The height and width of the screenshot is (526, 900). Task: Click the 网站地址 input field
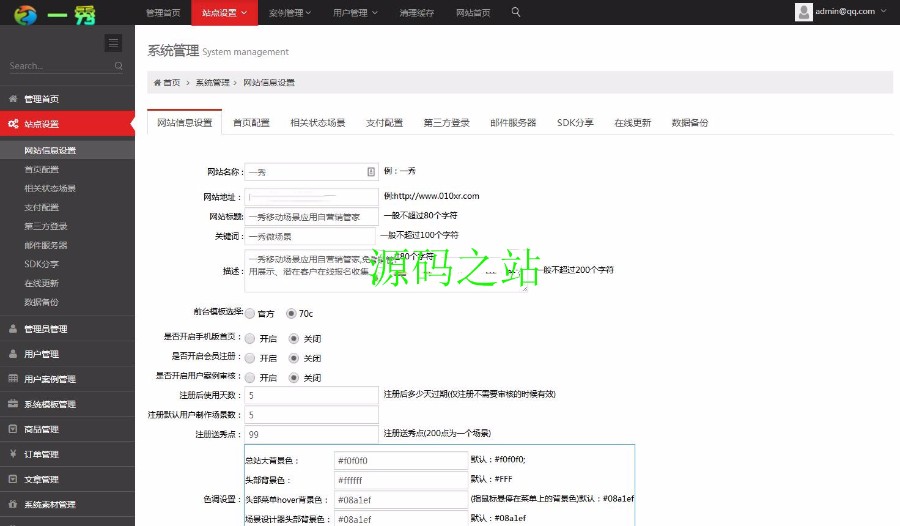[311, 197]
